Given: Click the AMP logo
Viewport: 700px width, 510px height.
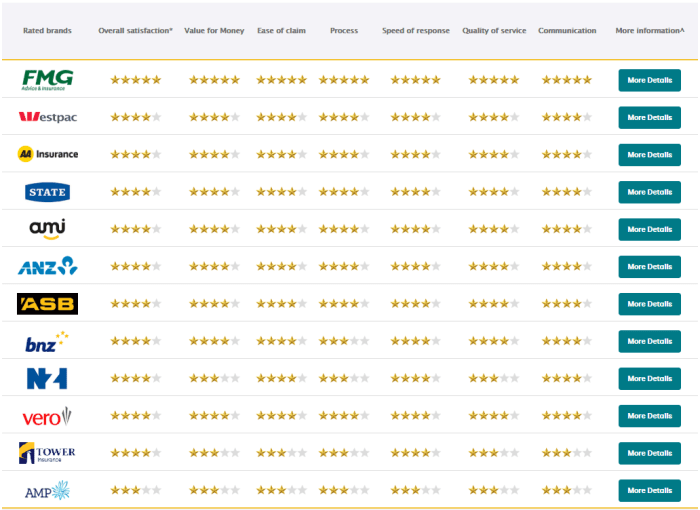Looking at the screenshot, I should point(47,490).
